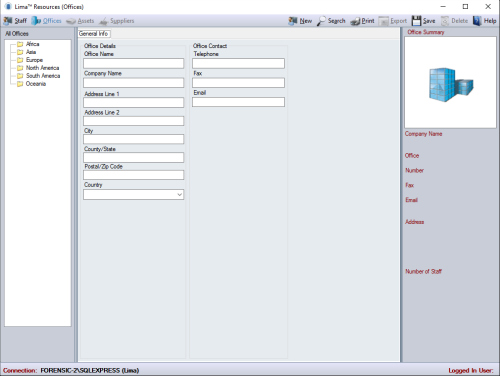Click the 'Office Details' group label

coord(100,46)
